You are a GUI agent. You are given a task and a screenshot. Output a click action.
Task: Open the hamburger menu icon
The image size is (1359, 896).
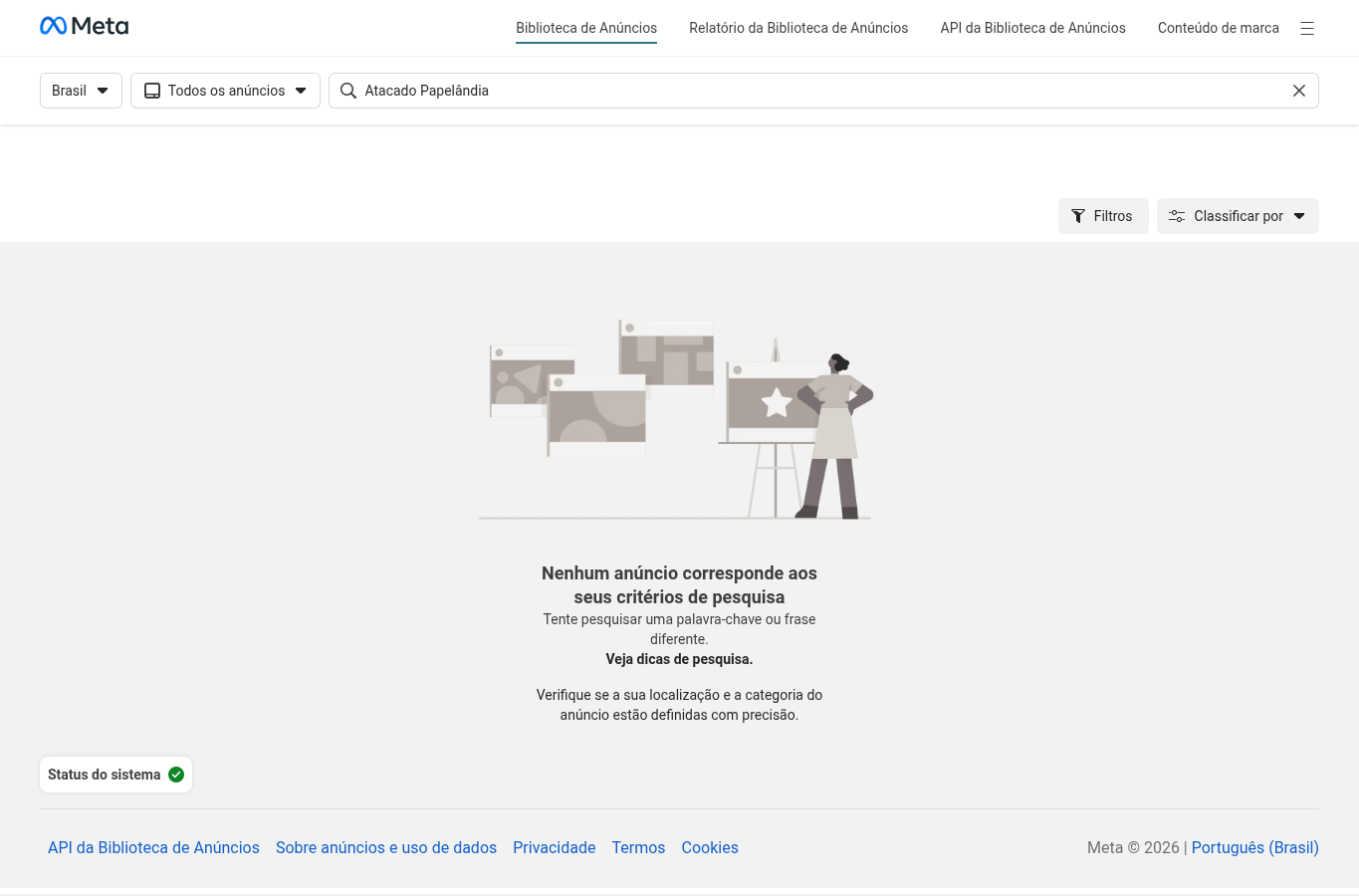click(x=1307, y=29)
